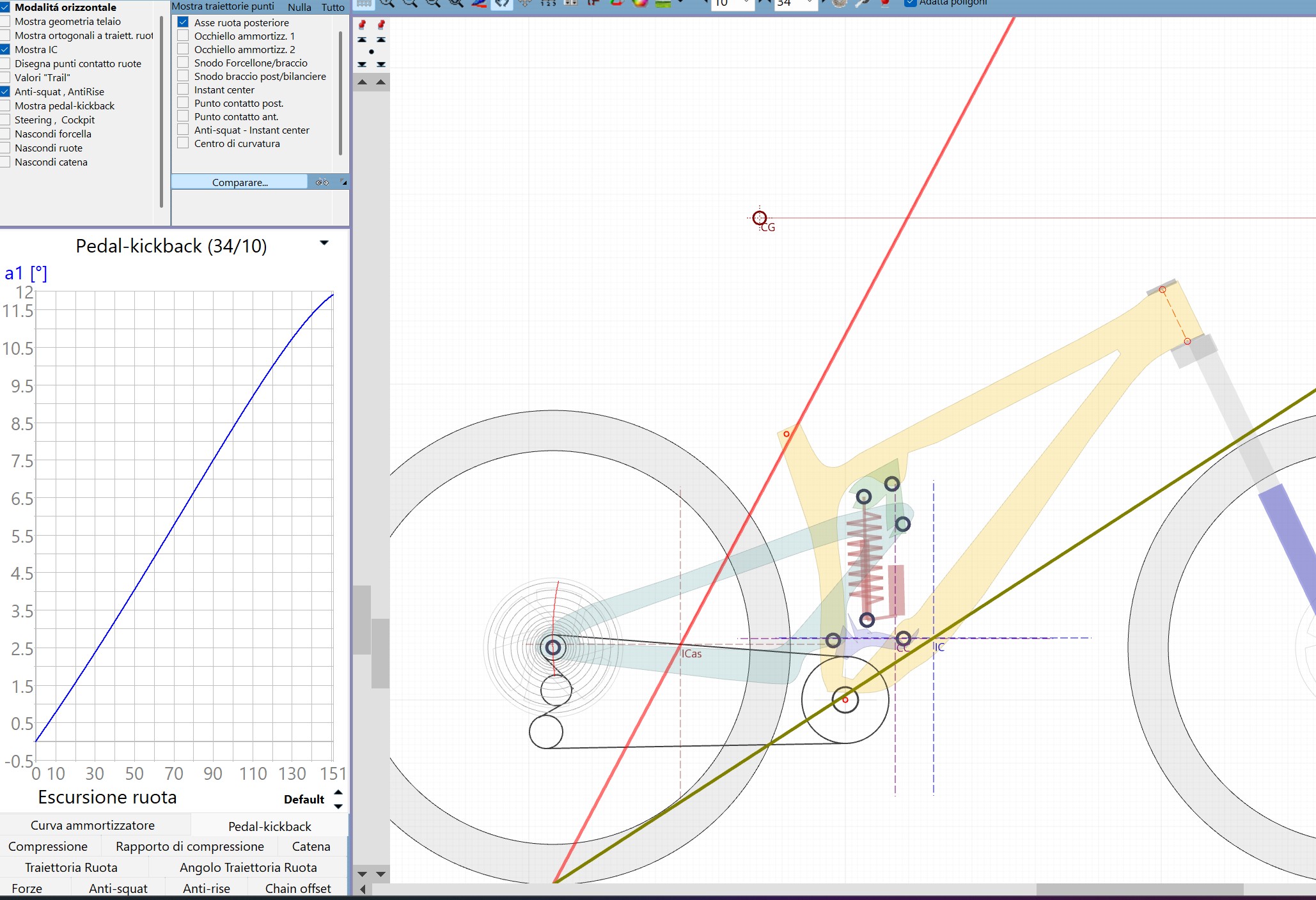Click right jump-to-bottom arrow icon
Viewport: 1316px width, 900px height.
pos(381,65)
